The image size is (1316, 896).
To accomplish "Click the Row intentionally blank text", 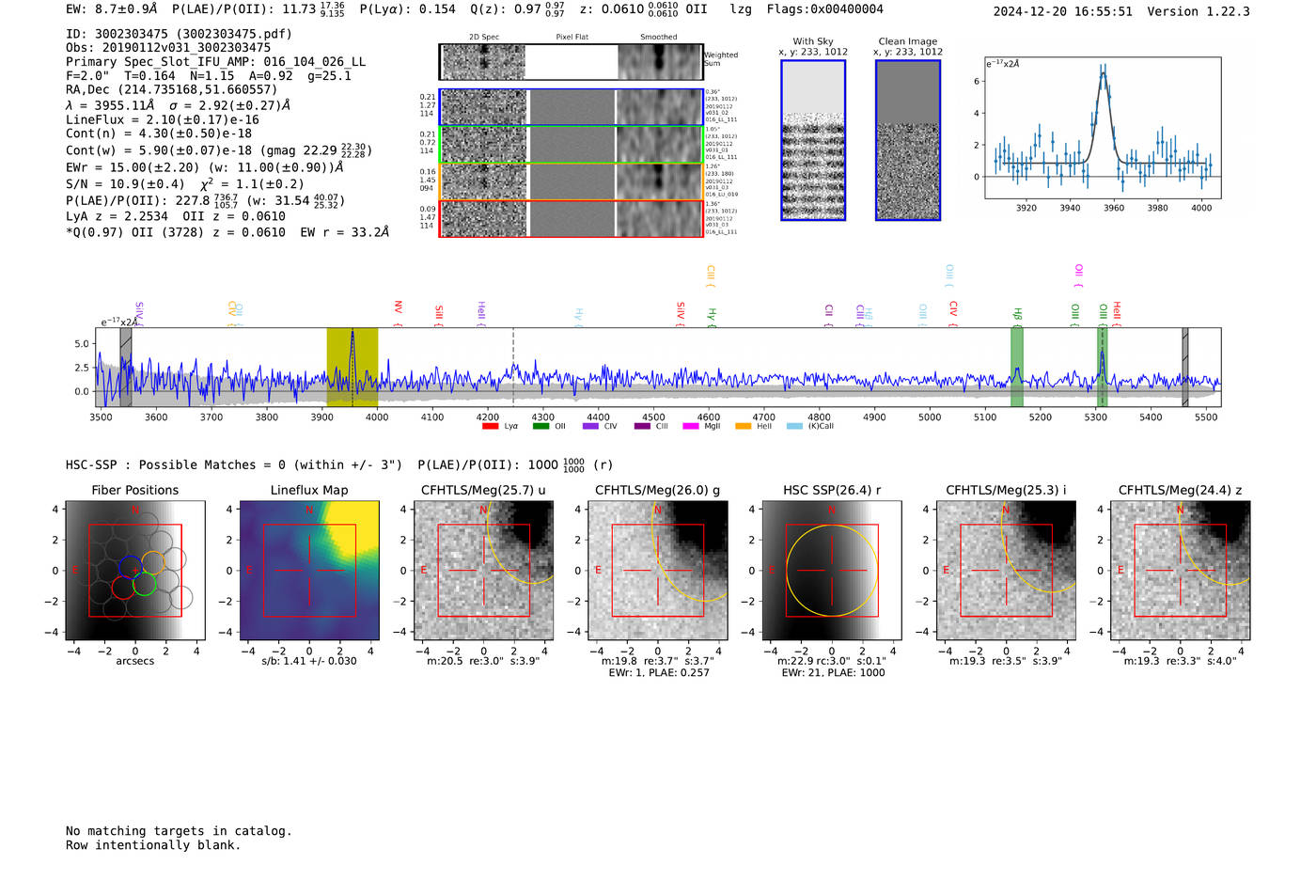I will tap(153, 845).
